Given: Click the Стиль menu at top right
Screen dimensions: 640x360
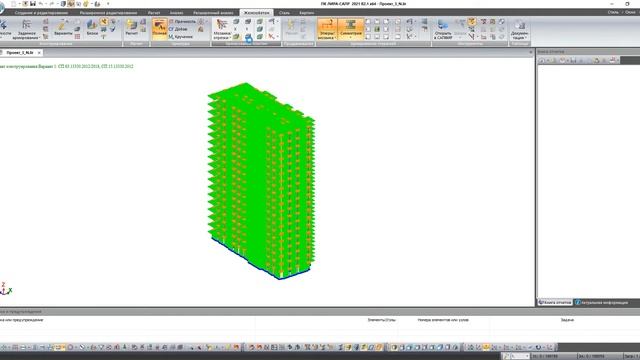Looking at the screenshot, I should click(613, 12).
